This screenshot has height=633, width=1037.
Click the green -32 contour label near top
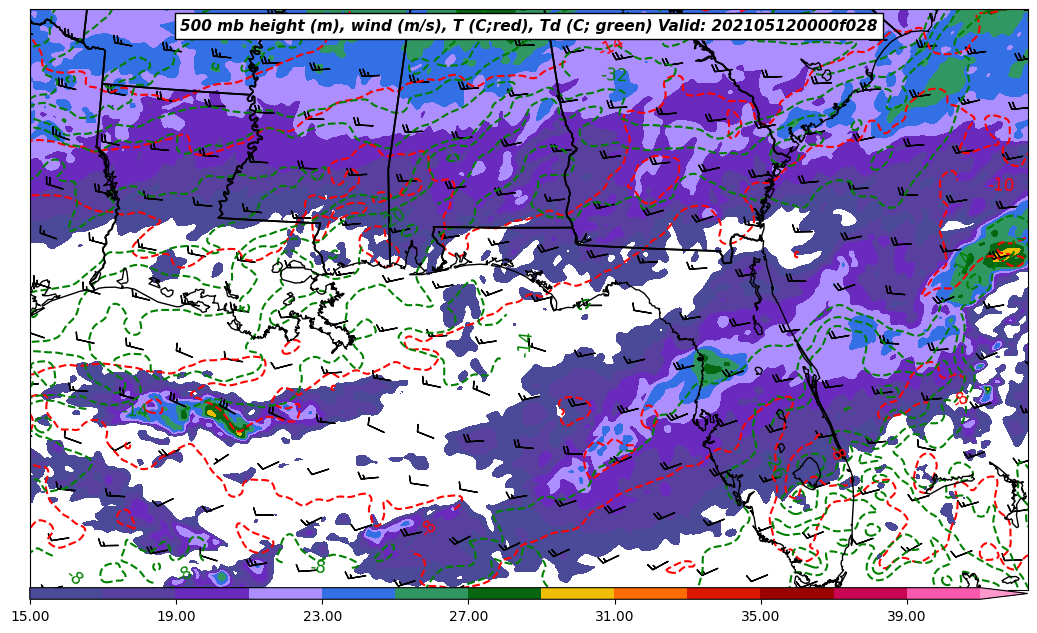point(615,76)
